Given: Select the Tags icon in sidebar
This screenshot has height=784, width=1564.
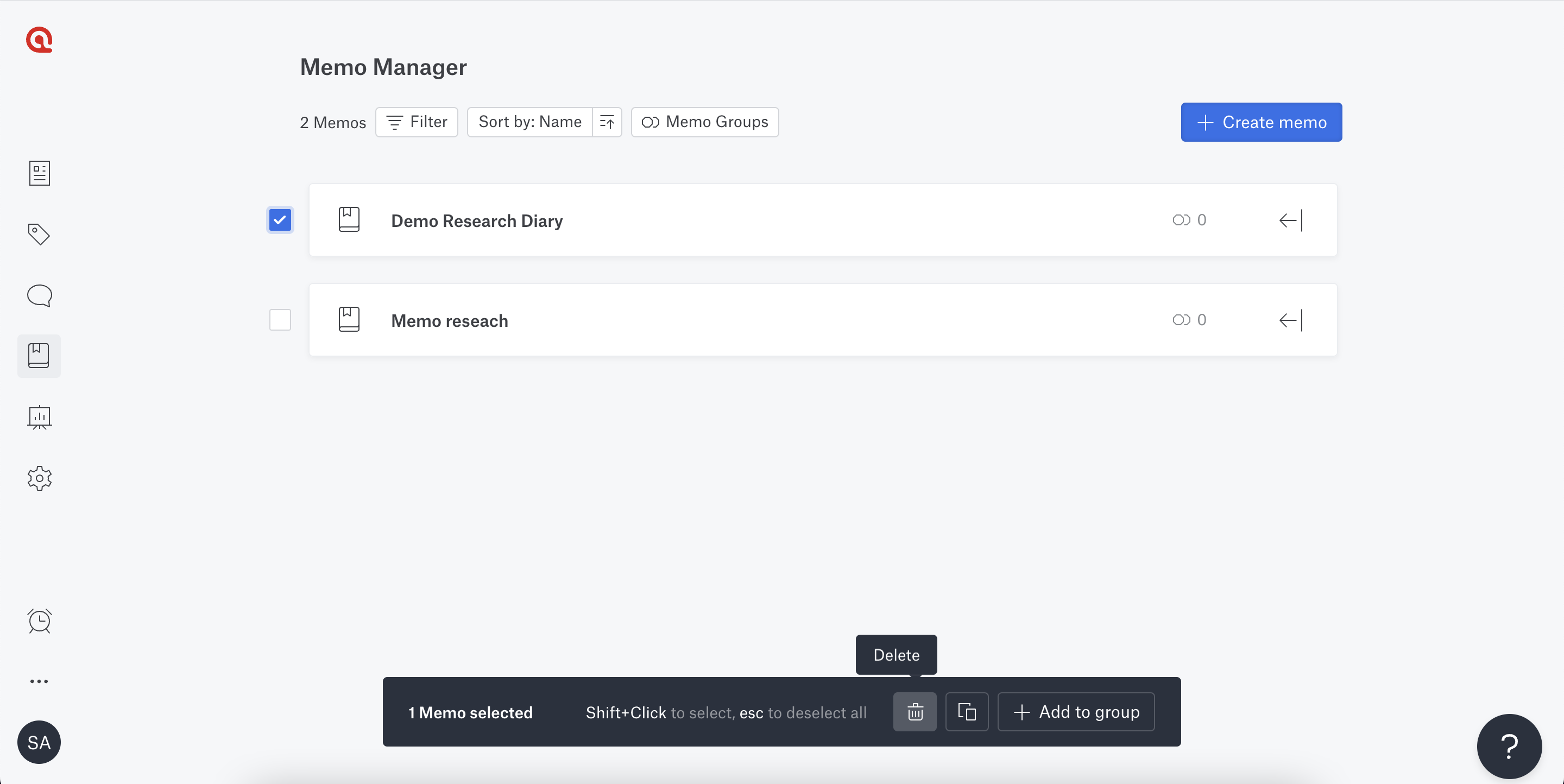Looking at the screenshot, I should point(39,234).
